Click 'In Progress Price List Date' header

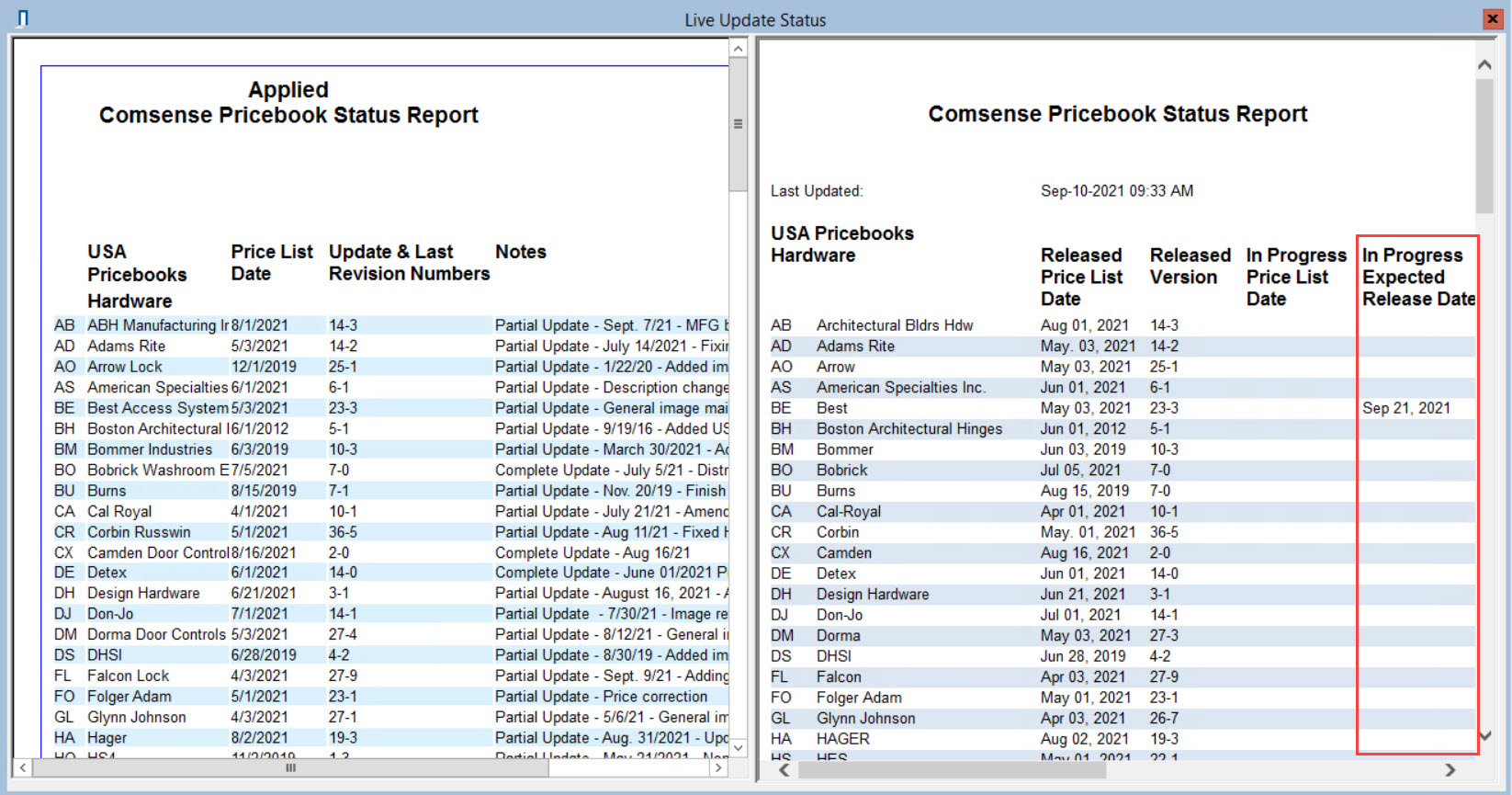coord(1296,277)
